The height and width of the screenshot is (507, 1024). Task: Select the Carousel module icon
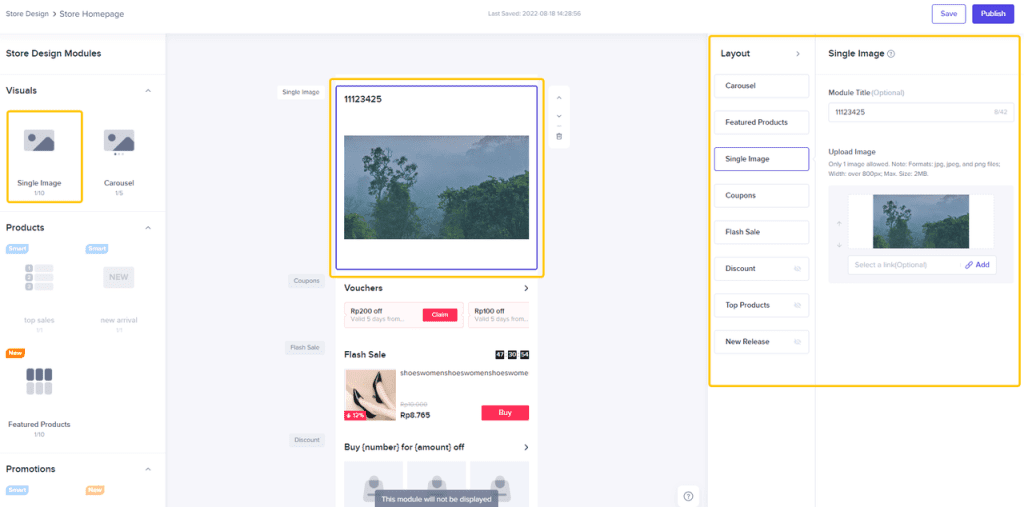[x=119, y=142]
